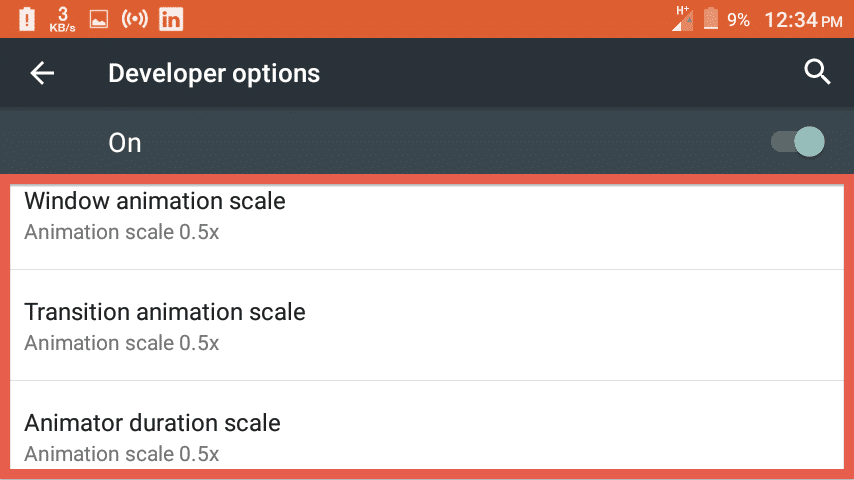
Task: Tap the battery level icon near 9%
Action: (x=711, y=19)
